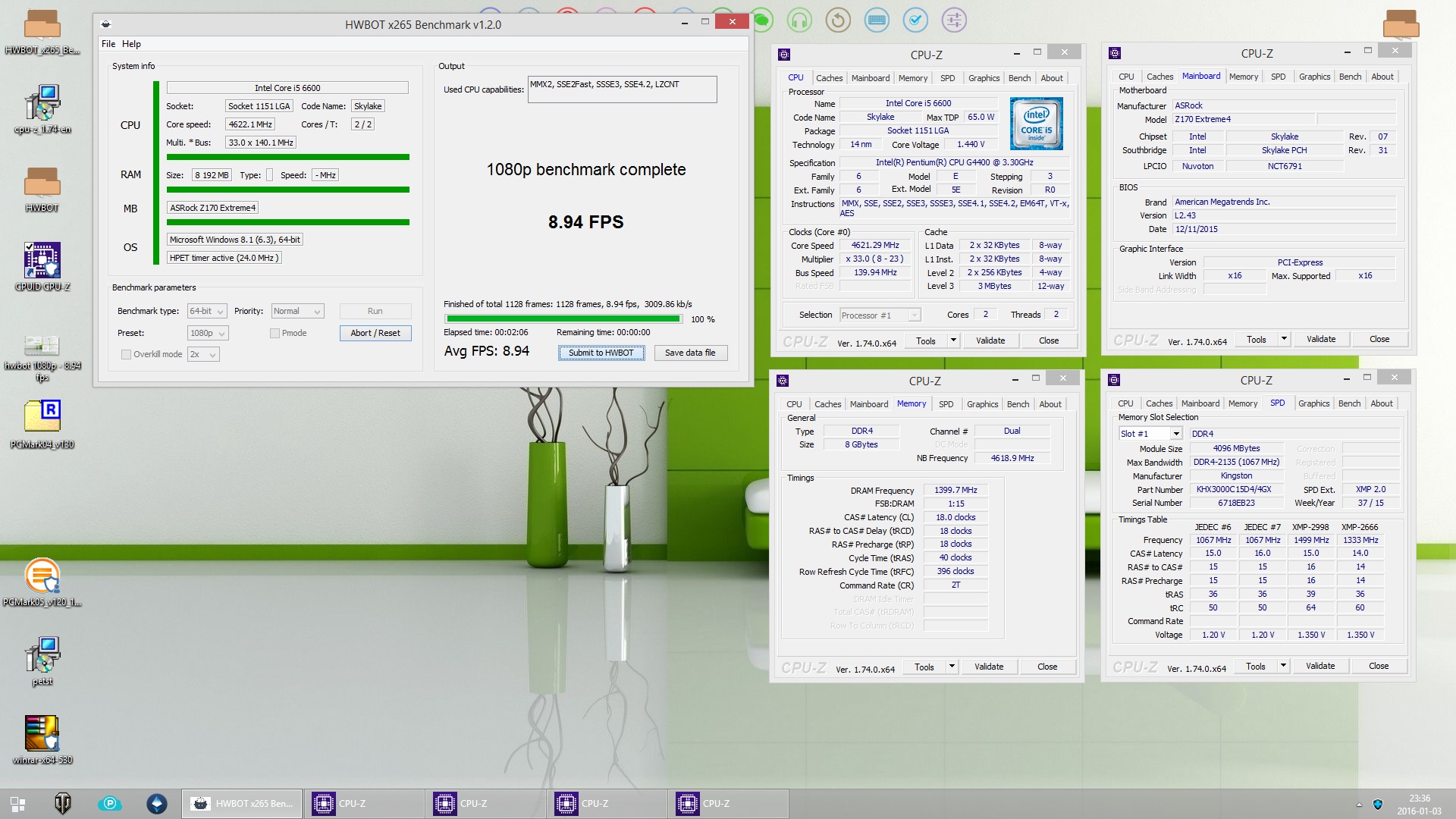Screen dimensions: 1456x819
Task: Click the purple sliders dock icon
Action: point(954,20)
